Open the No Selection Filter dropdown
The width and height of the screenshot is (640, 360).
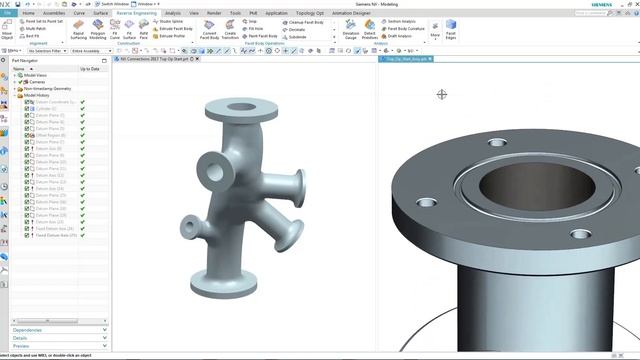click(x=47, y=51)
